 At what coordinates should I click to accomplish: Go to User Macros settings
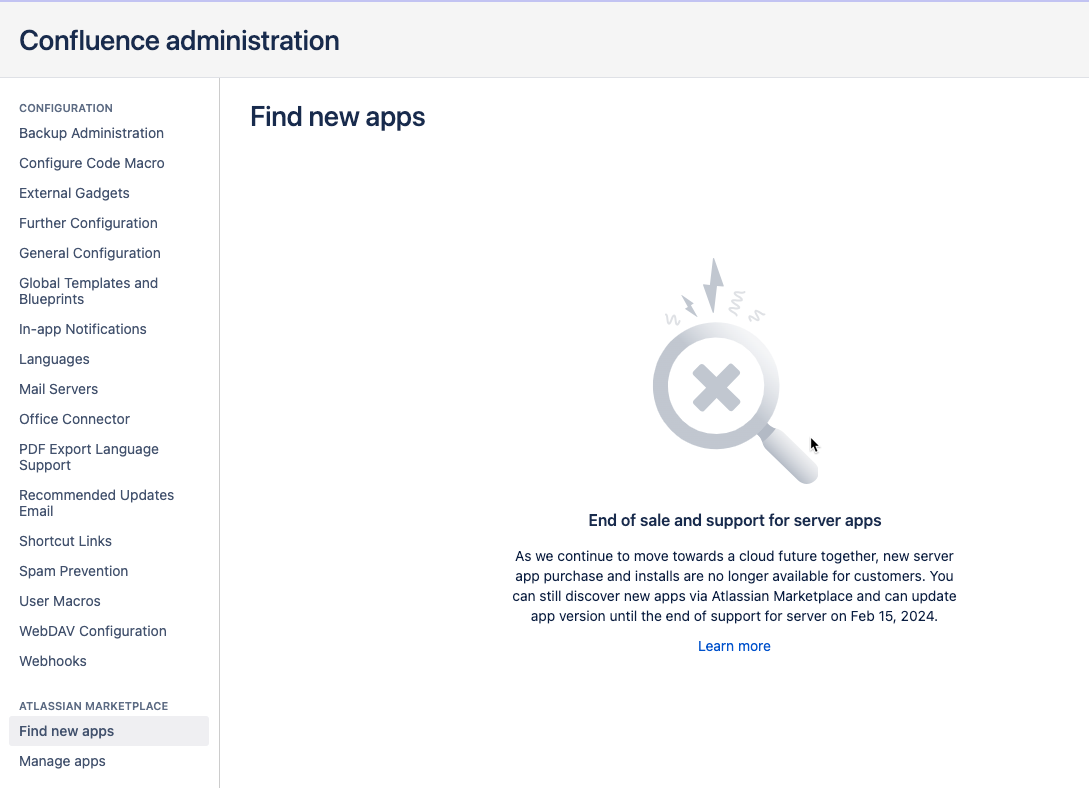[59, 601]
